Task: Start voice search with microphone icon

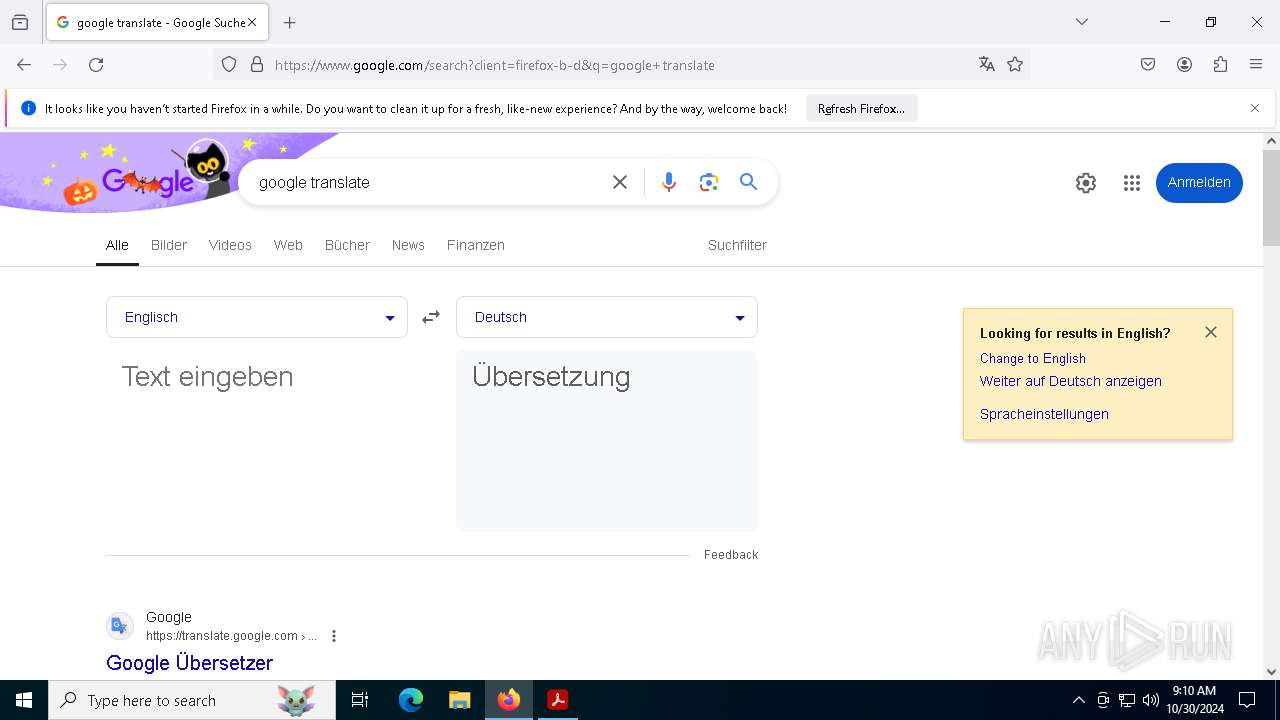Action: 669,182
